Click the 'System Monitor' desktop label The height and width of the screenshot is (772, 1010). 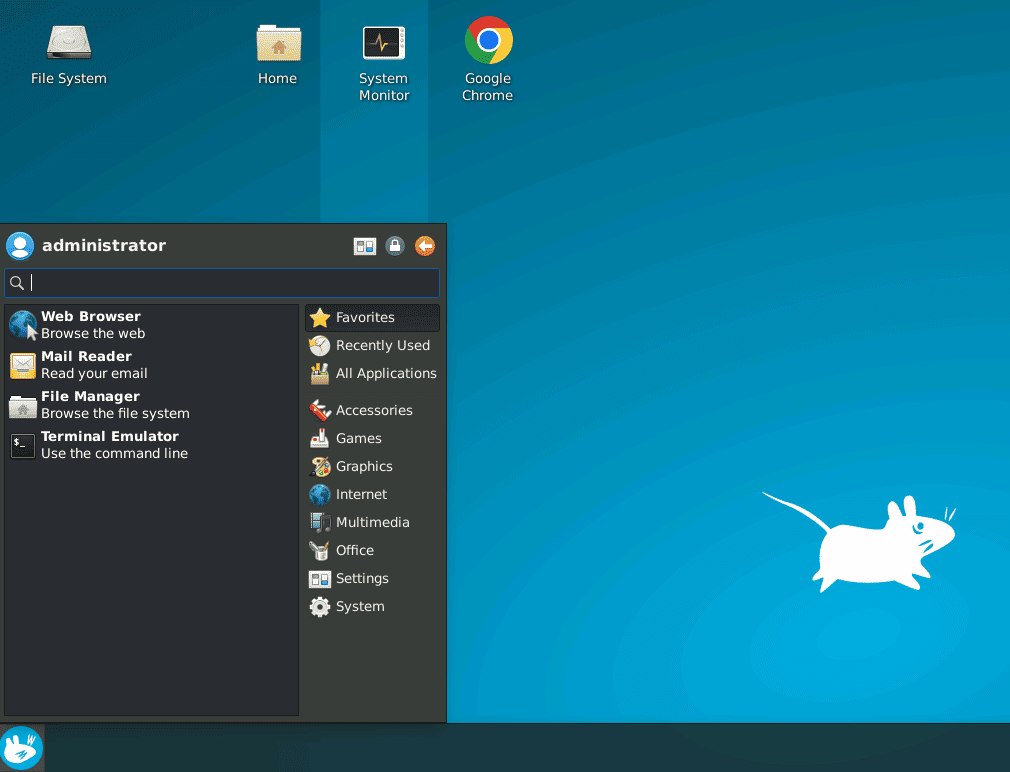click(384, 87)
